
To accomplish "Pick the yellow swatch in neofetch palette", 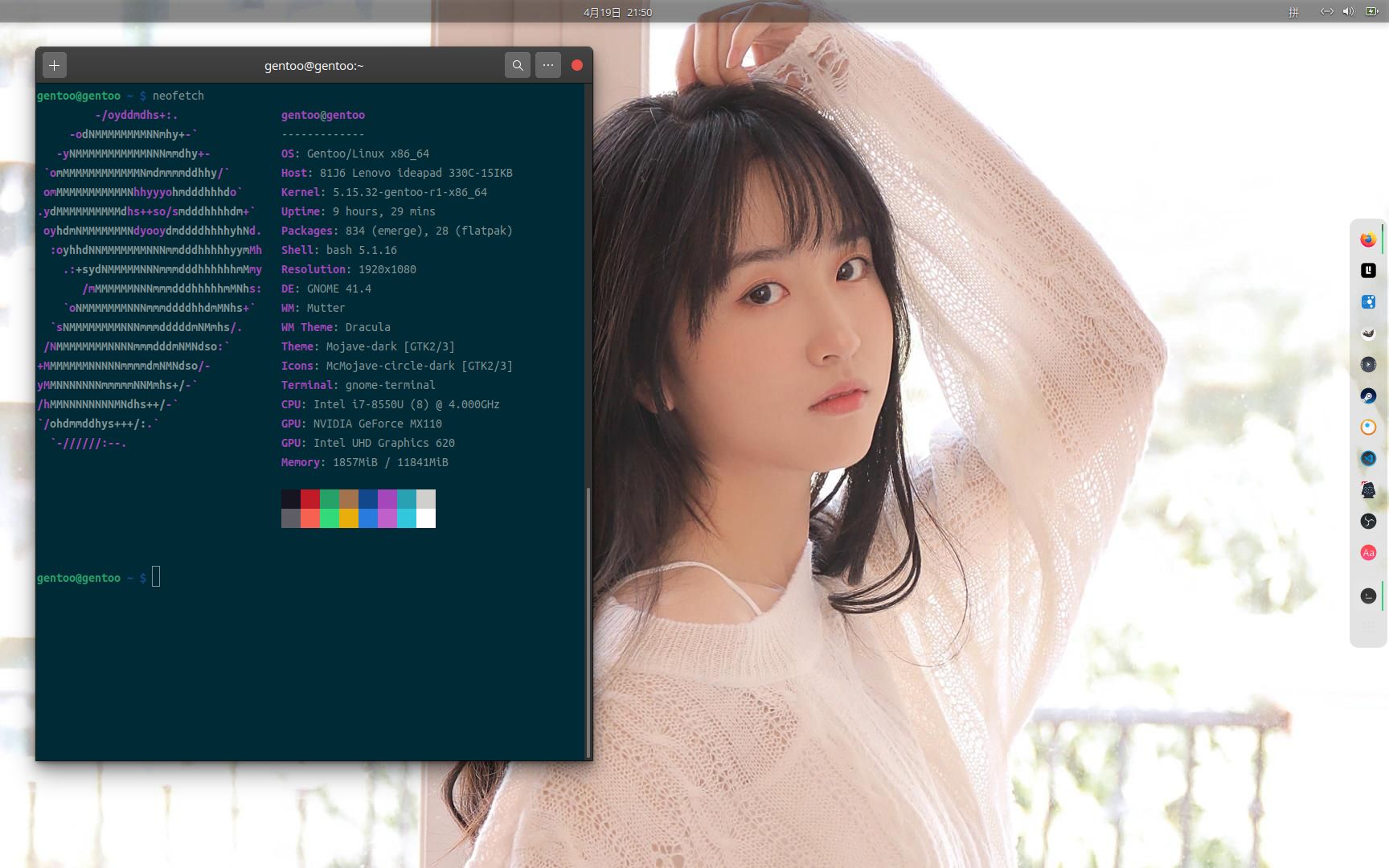I will [349, 518].
